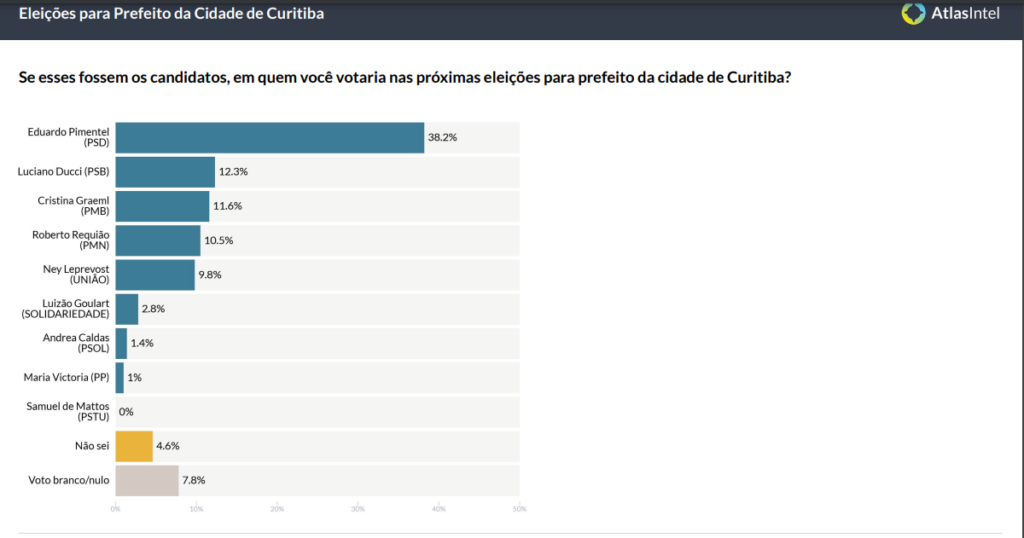Click the page title Eleições para Prefeito

(171, 13)
